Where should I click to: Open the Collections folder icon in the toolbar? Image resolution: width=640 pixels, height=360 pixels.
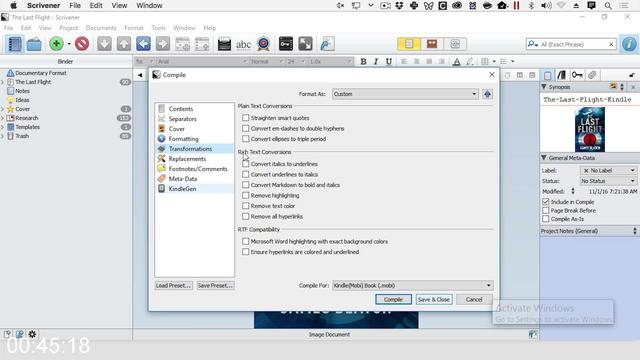[34, 44]
